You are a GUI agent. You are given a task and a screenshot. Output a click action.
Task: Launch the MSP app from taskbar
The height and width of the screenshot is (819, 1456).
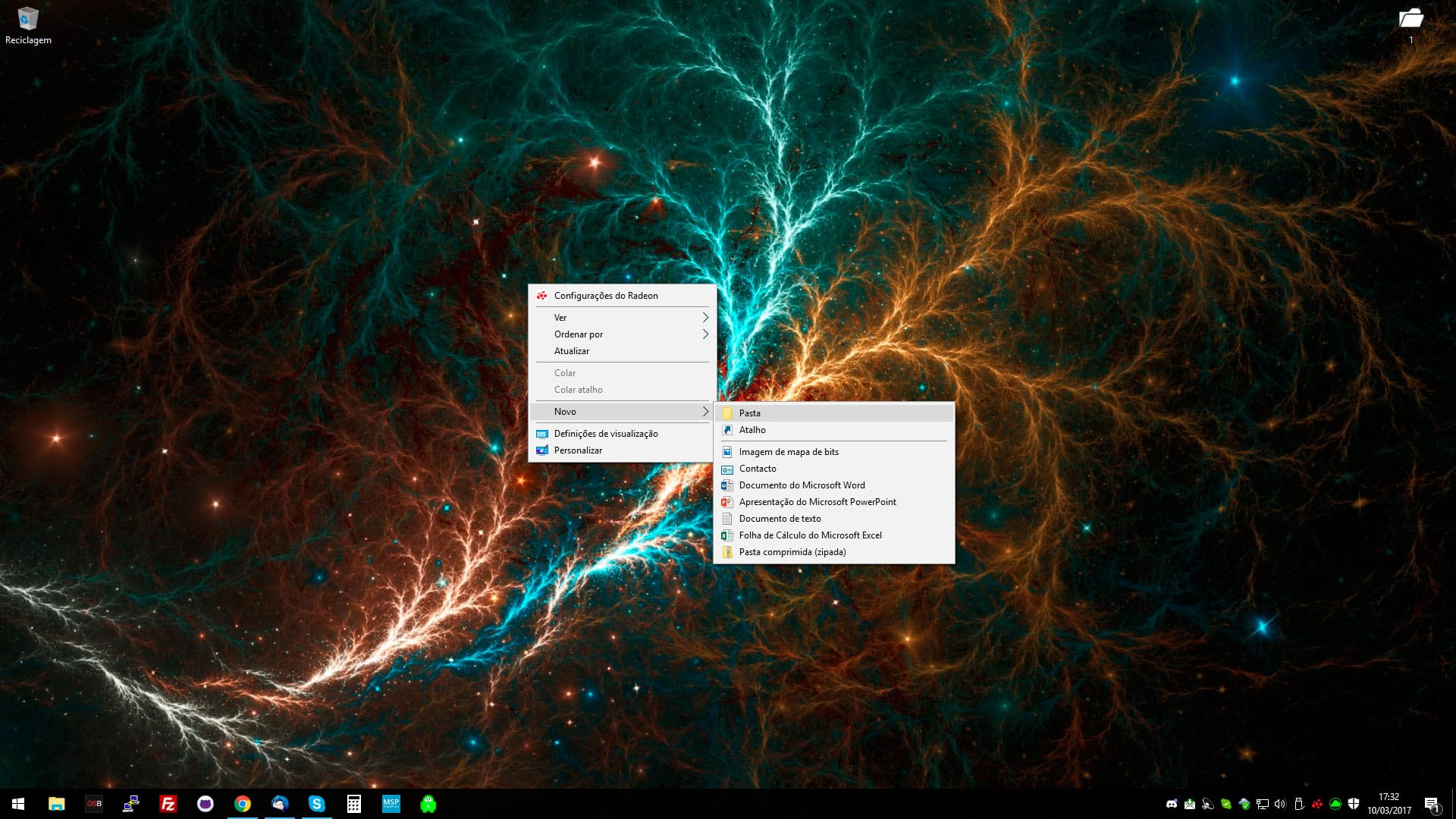point(391,804)
